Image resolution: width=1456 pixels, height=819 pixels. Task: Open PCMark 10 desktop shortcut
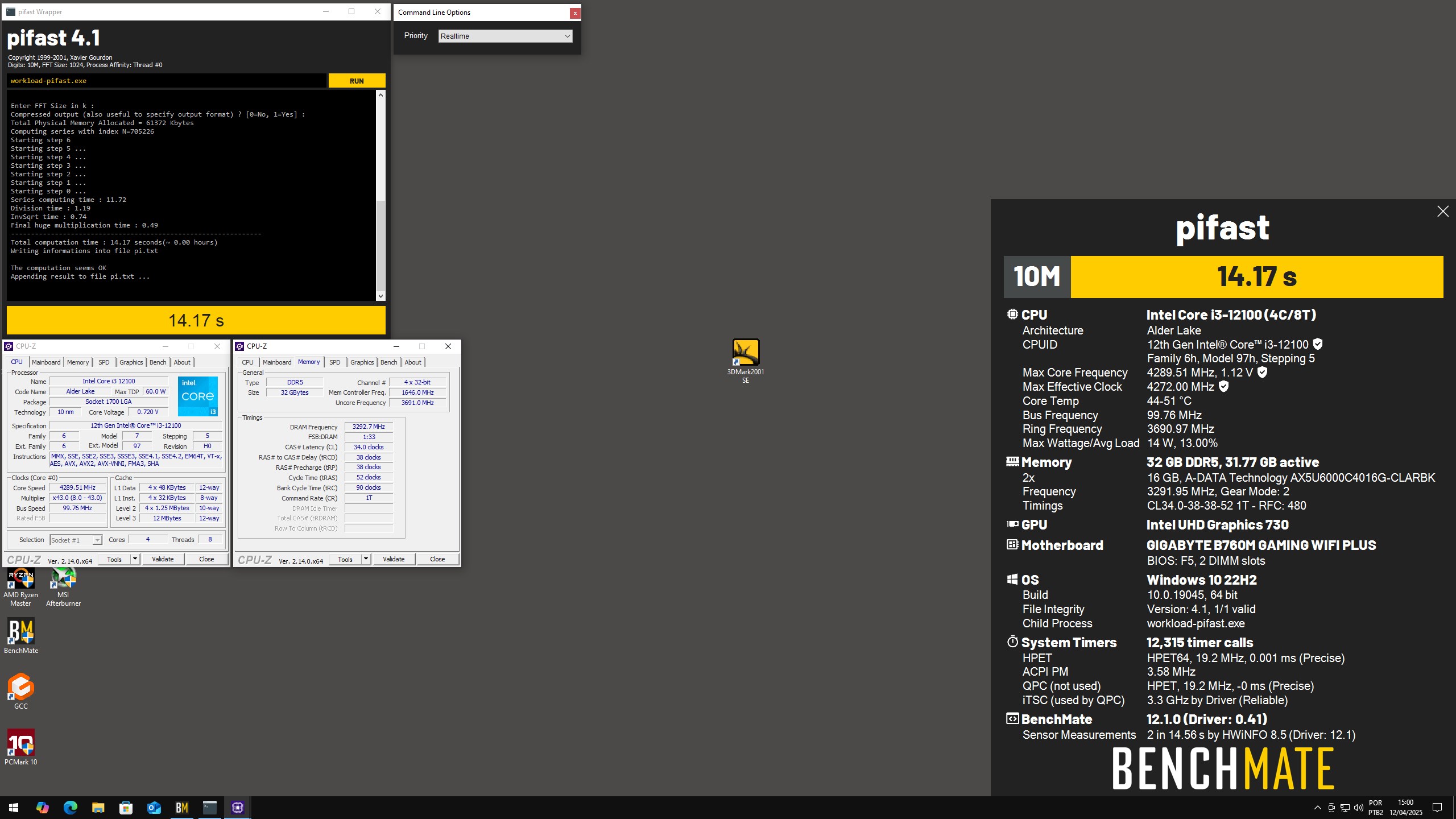[21, 747]
